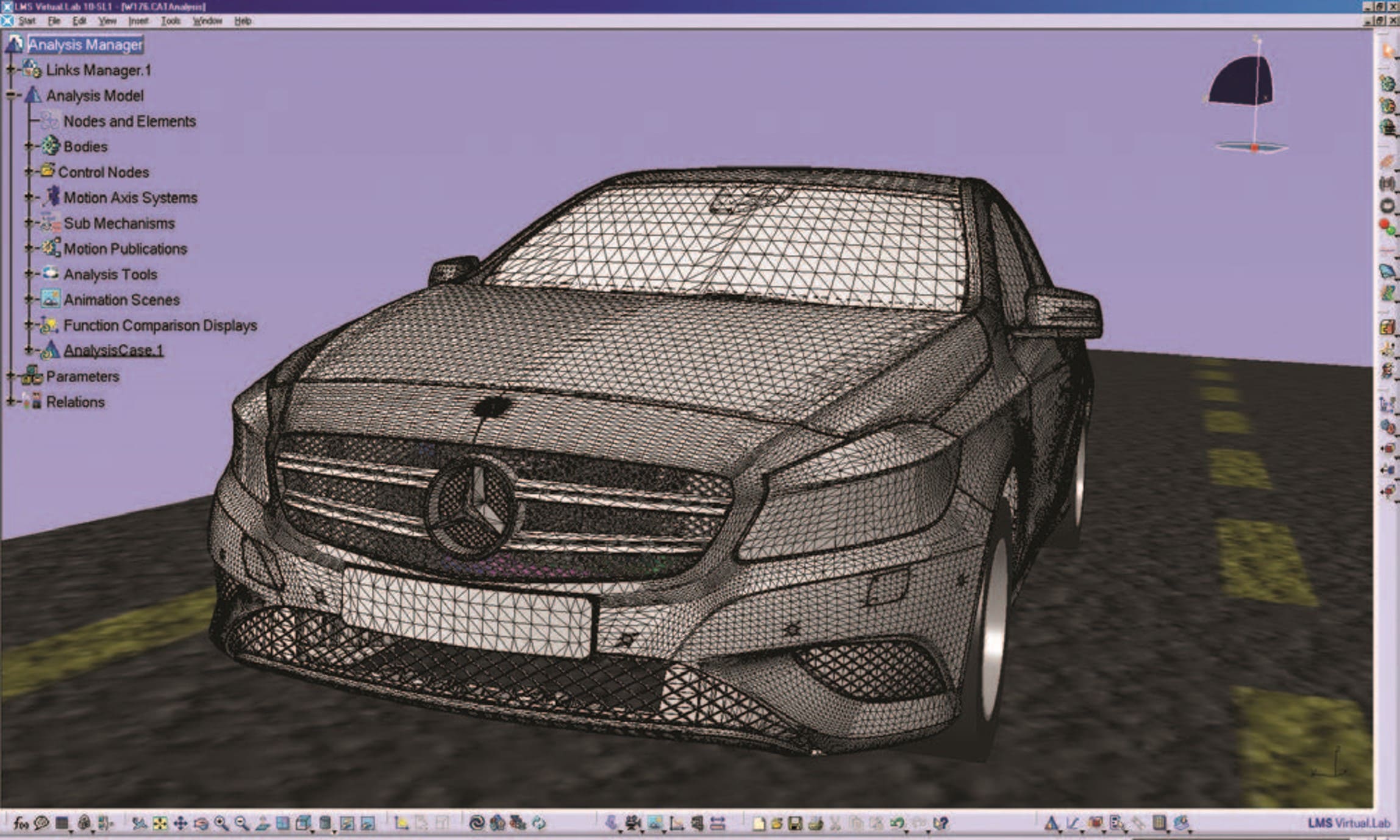Click the Cut scissors icon
1400x840 pixels.
tap(835, 824)
